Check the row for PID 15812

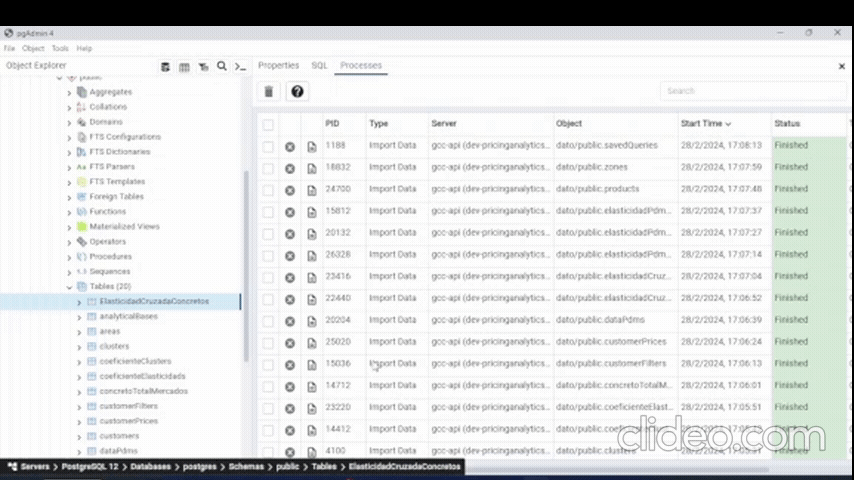tap(268, 212)
